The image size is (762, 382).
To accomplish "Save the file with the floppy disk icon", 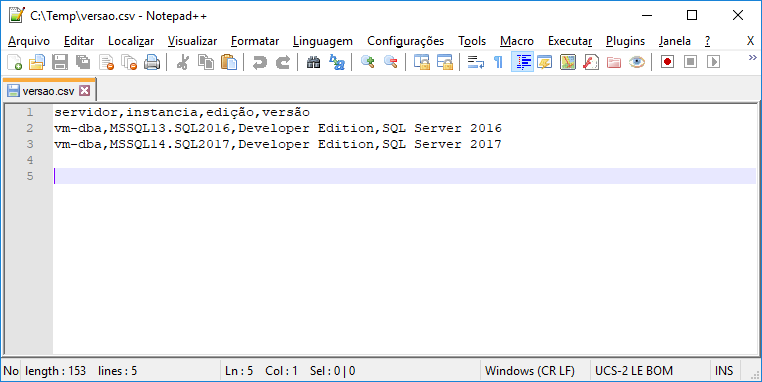I will [x=60, y=62].
